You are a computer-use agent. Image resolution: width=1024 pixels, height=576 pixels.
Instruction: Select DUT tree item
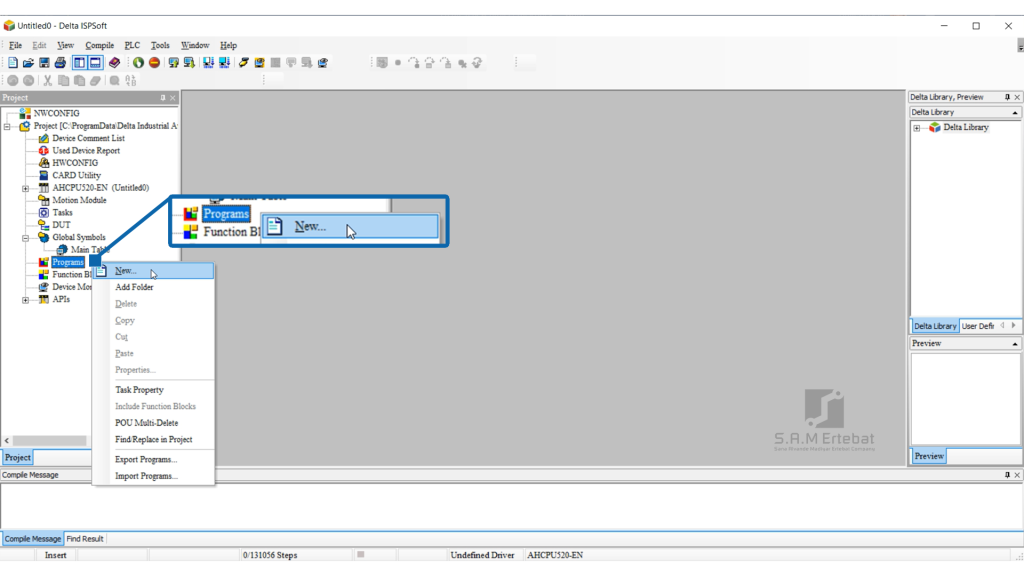click(61, 225)
